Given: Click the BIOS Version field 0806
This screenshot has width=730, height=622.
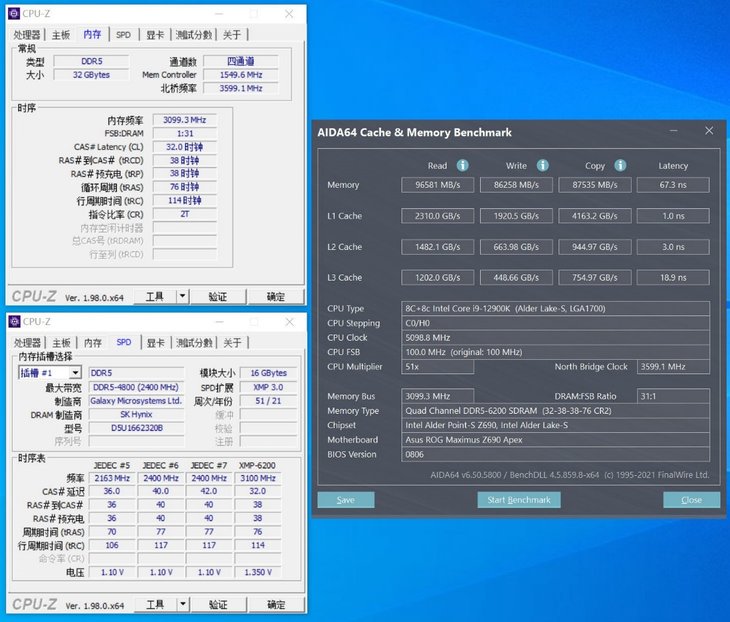Looking at the screenshot, I should tap(555, 454).
